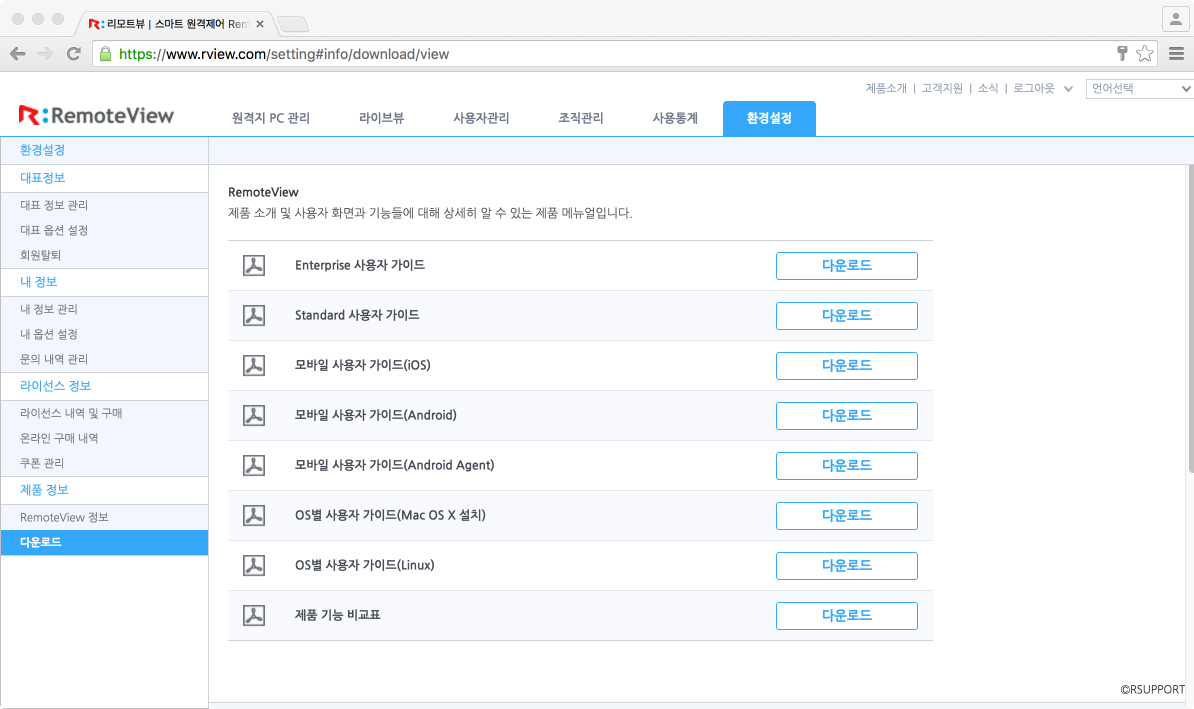Open the 언어선택 language dropdown
This screenshot has width=1194, height=709.
pyautogui.click(x=1139, y=88)
